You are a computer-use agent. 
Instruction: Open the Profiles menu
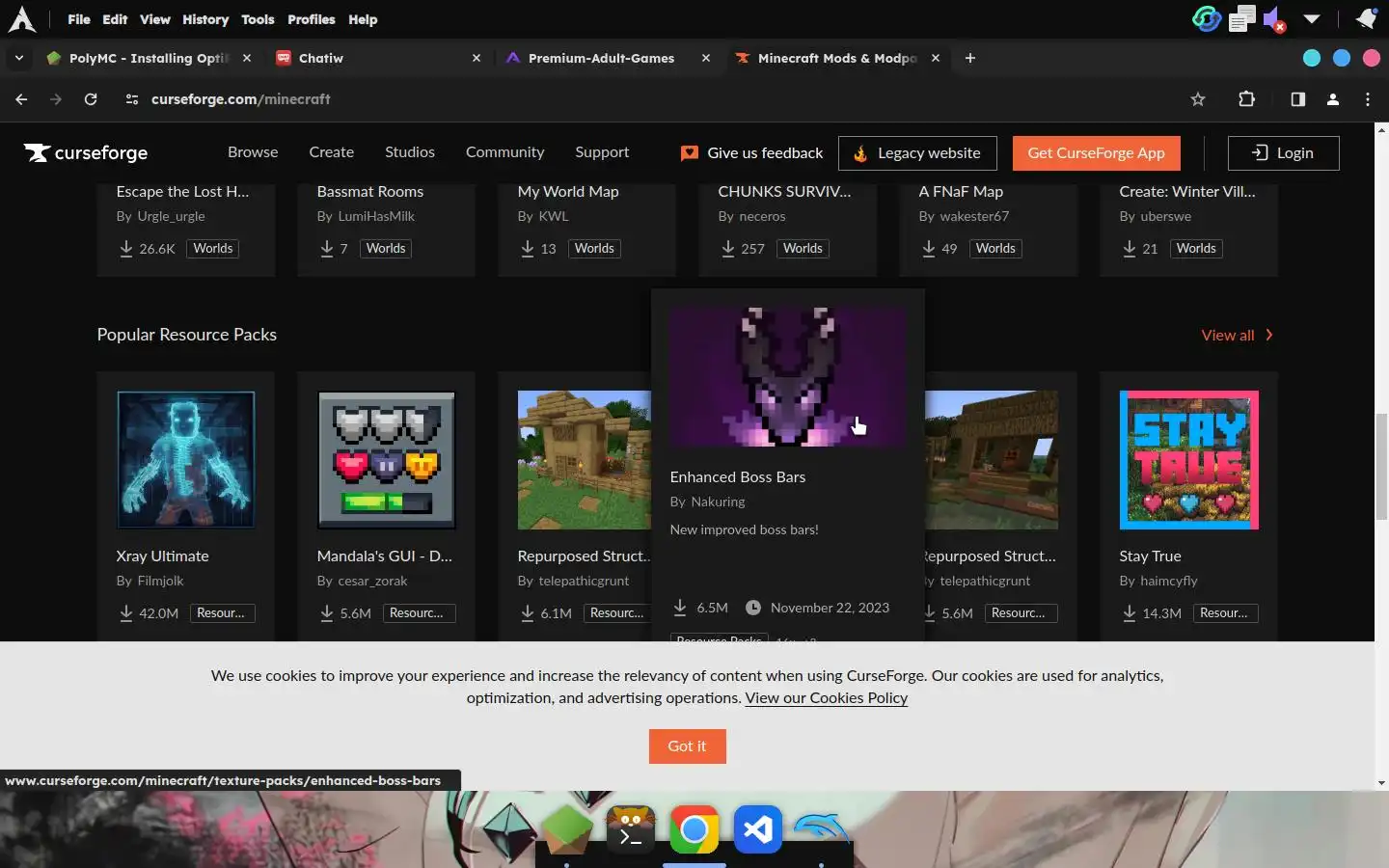(312, 19)
